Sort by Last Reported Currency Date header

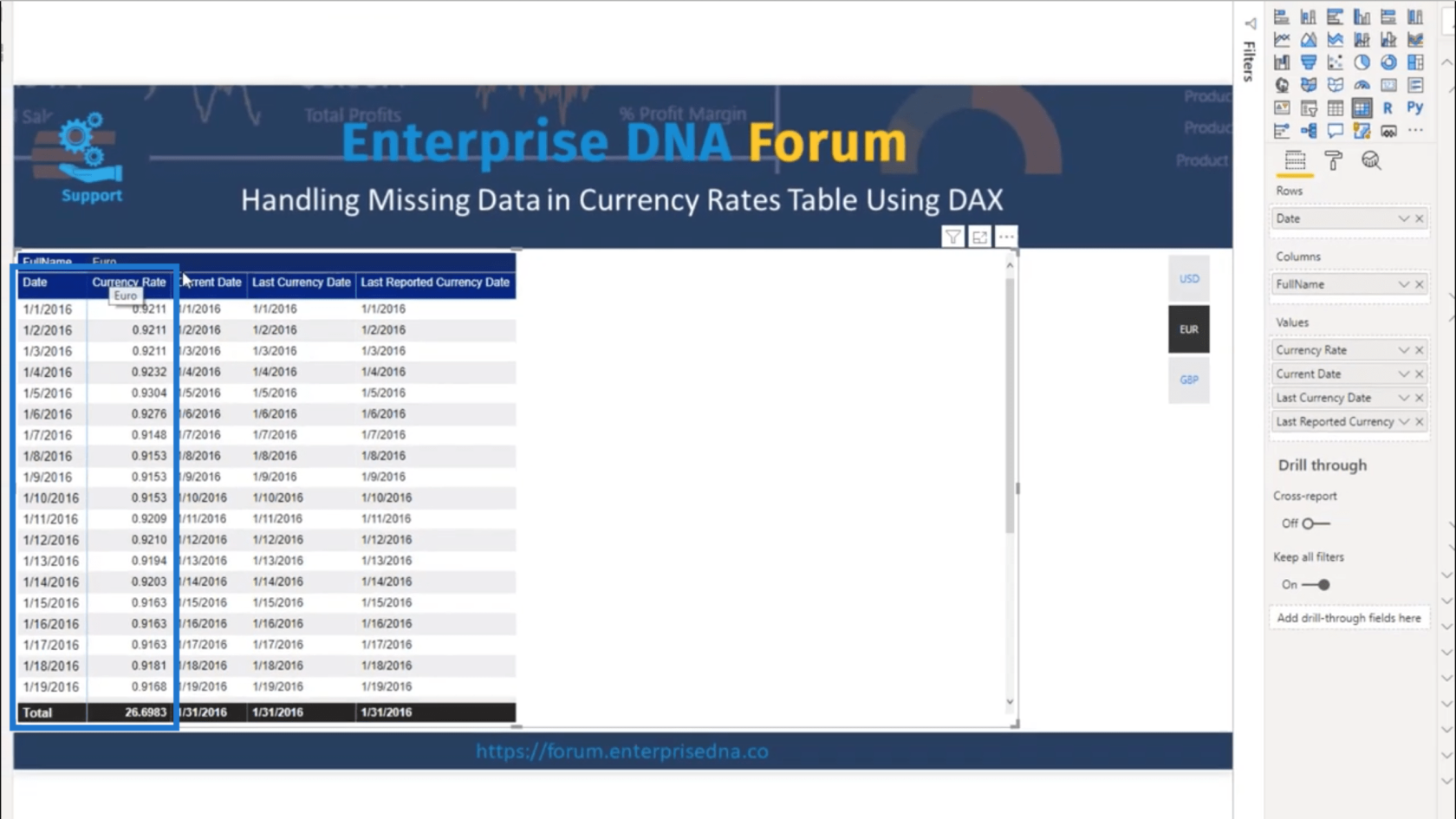pos(435,283)
